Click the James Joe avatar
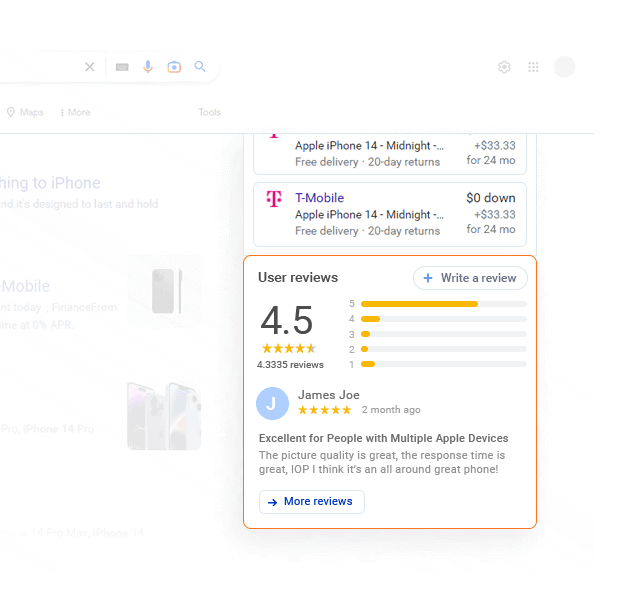Screen dimensions: 631x606 [272, 403]
